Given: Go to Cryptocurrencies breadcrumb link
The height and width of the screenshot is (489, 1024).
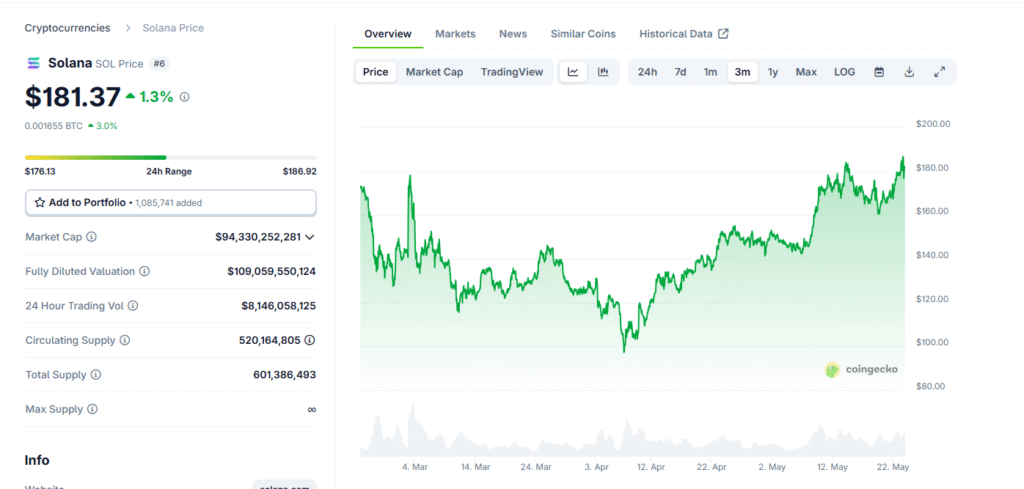Looking at the screenshot, I should tap(67, 28).
